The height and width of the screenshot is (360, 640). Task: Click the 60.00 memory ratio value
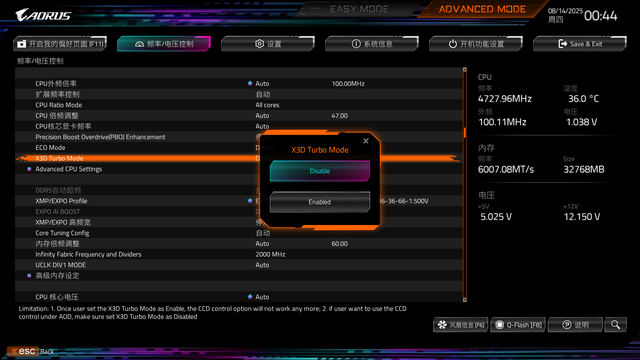coord(340,243)
